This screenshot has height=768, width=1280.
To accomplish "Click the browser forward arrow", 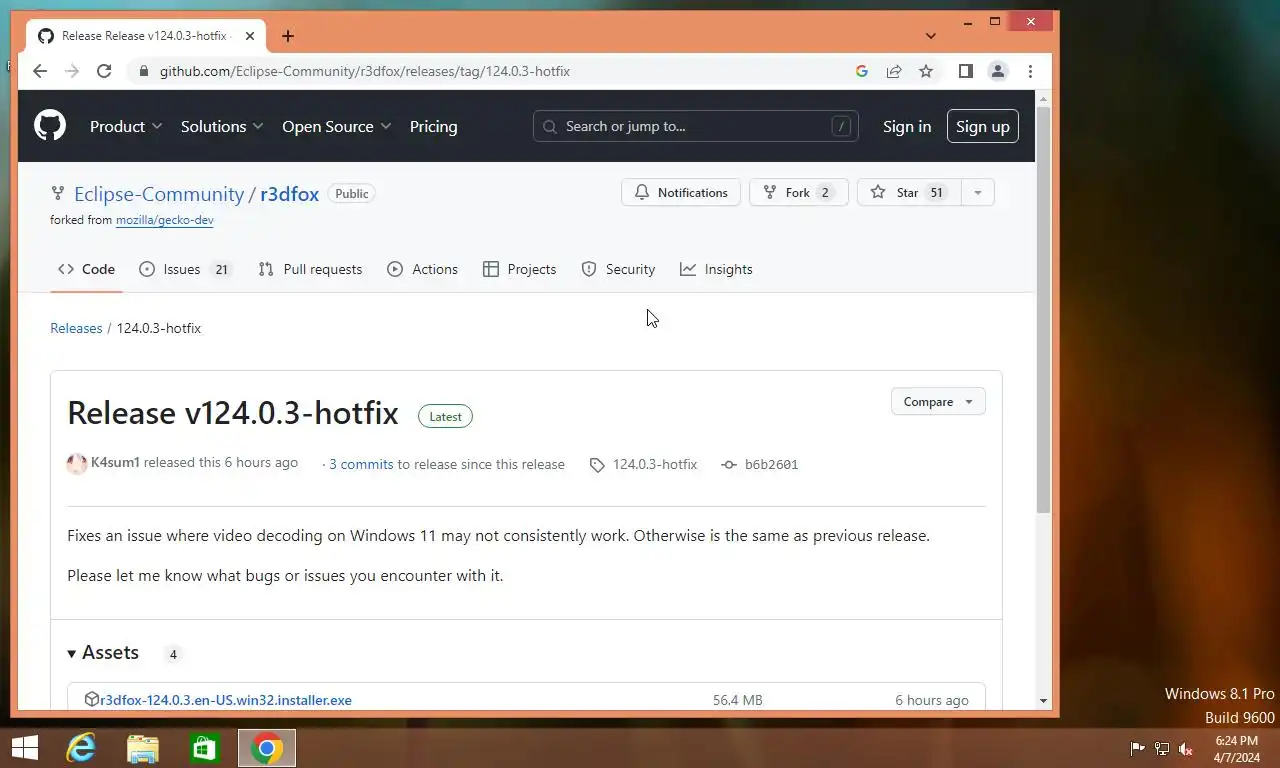I will (72, 71).
